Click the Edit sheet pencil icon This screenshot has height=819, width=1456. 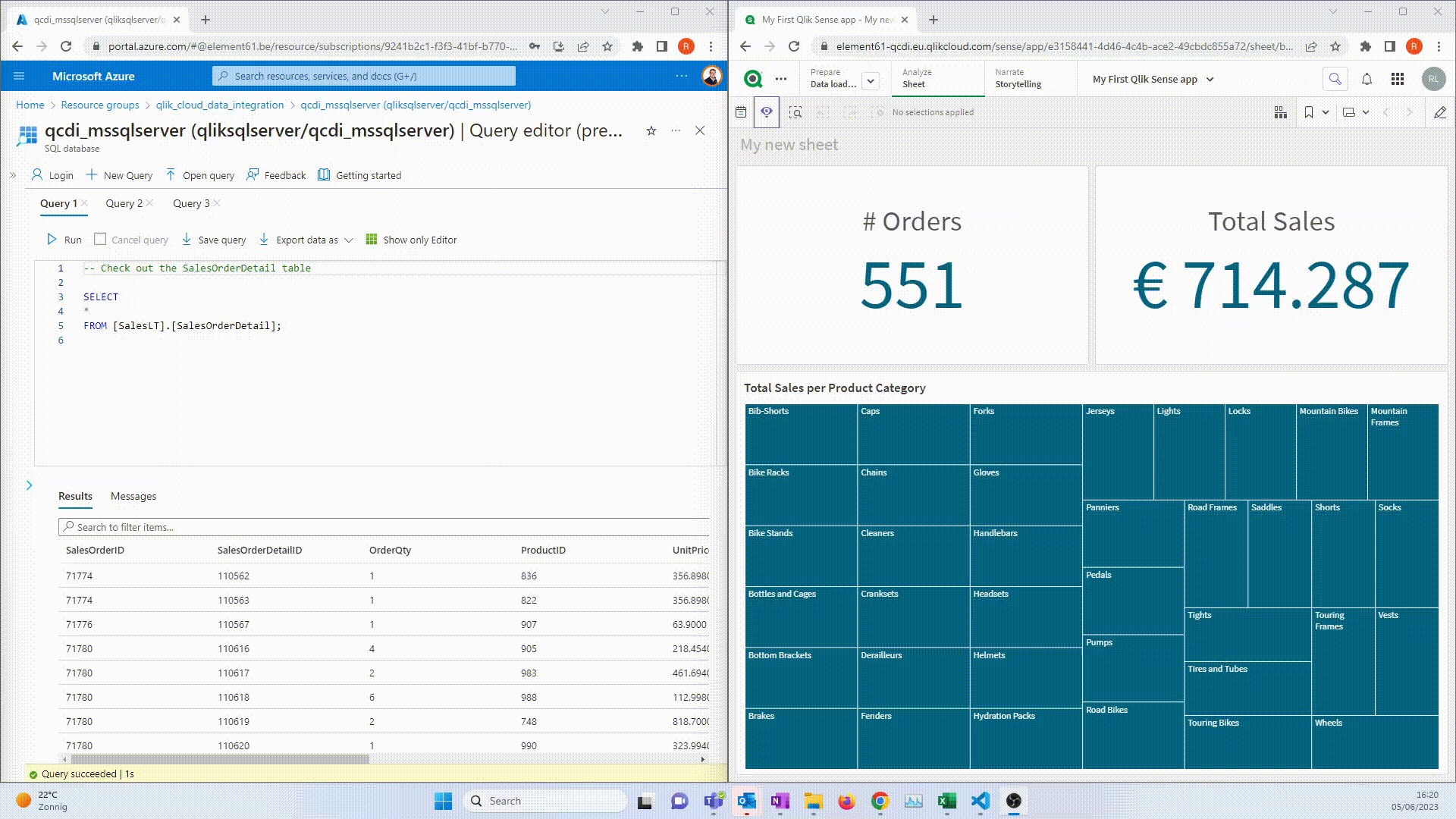[1439, 112]
